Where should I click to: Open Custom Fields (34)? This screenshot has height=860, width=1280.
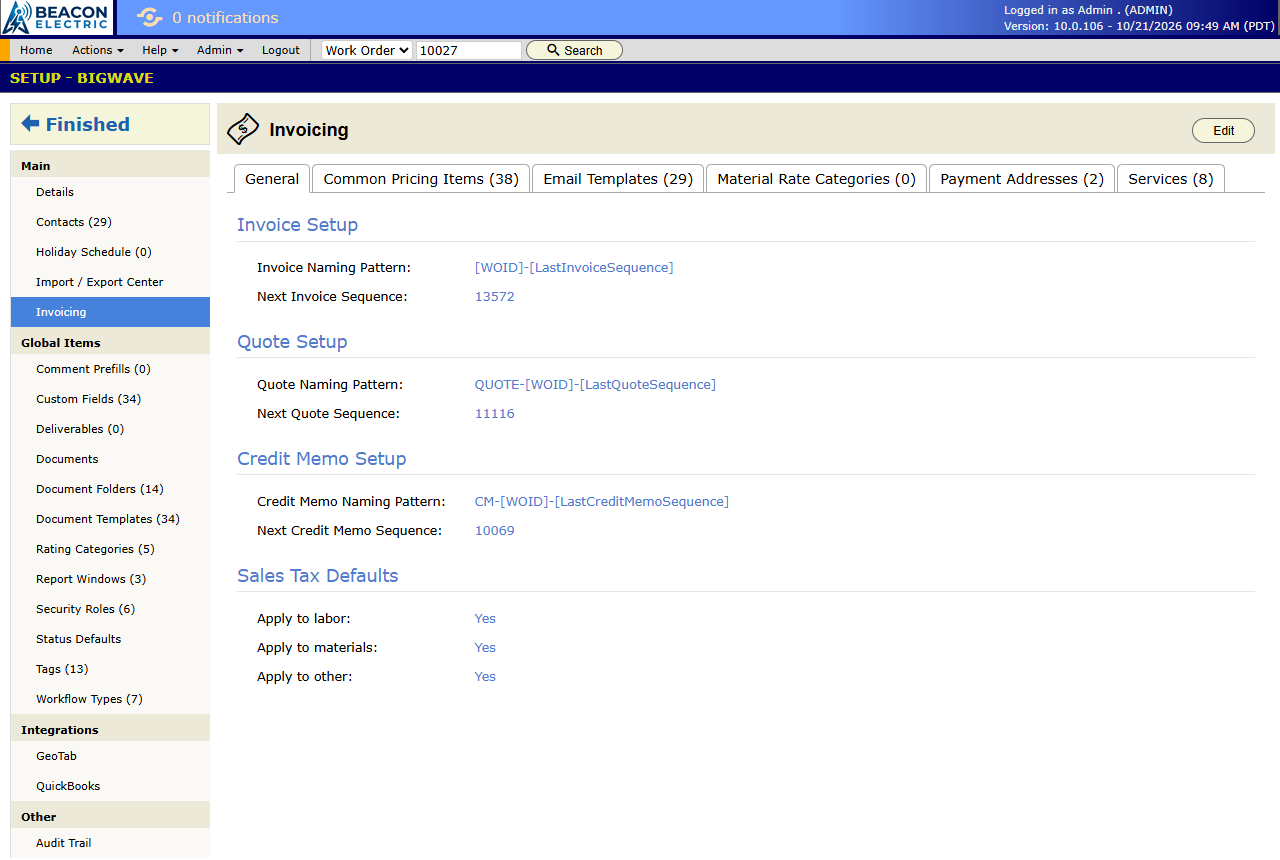click(110, 399)
